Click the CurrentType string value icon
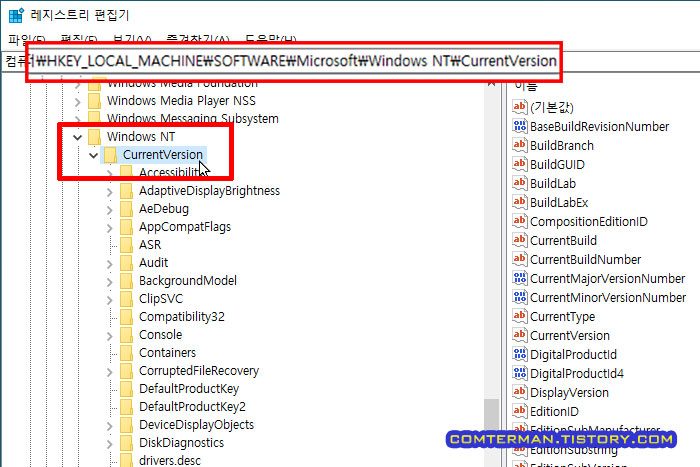 click(520, 316)
